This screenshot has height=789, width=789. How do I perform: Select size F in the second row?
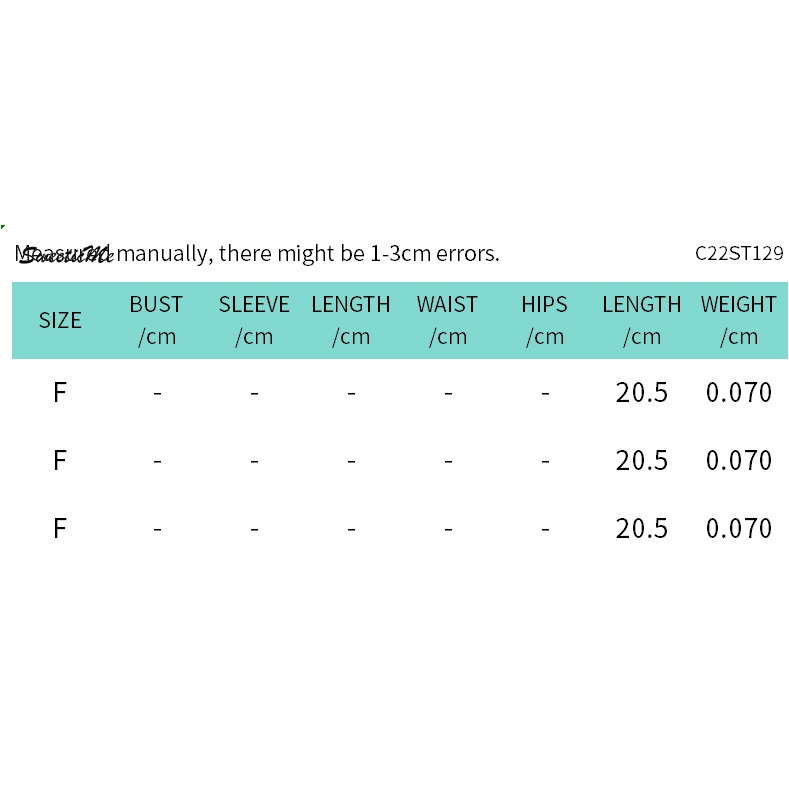(x=60, y=460)
